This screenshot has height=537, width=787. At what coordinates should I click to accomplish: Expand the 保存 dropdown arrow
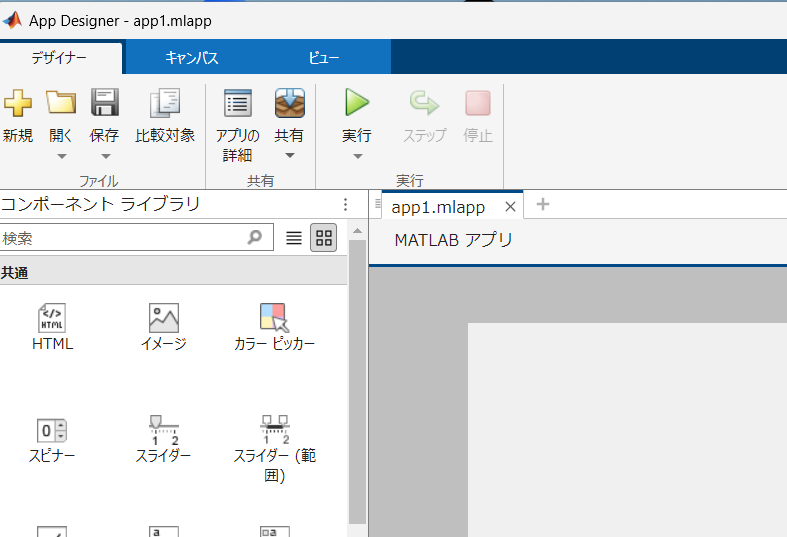[105, 157]
